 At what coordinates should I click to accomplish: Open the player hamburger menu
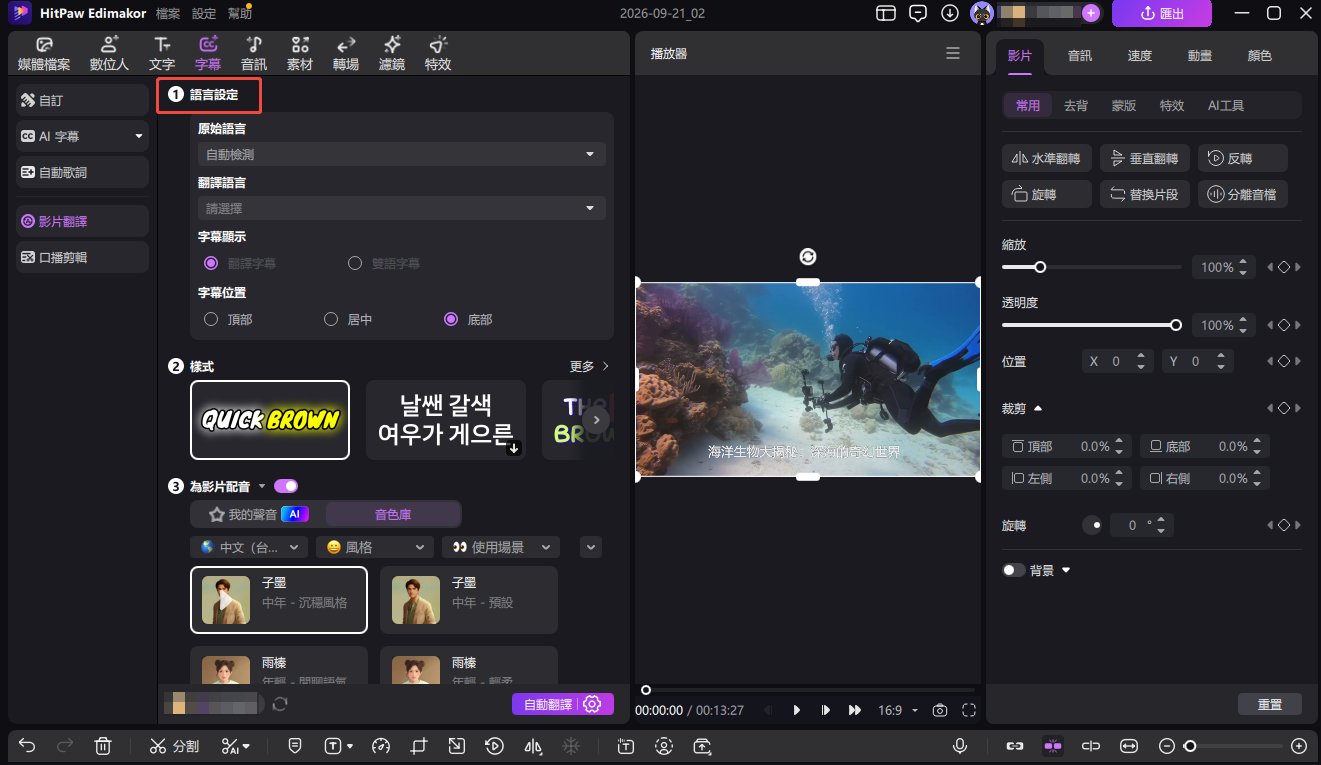(953, 54)
